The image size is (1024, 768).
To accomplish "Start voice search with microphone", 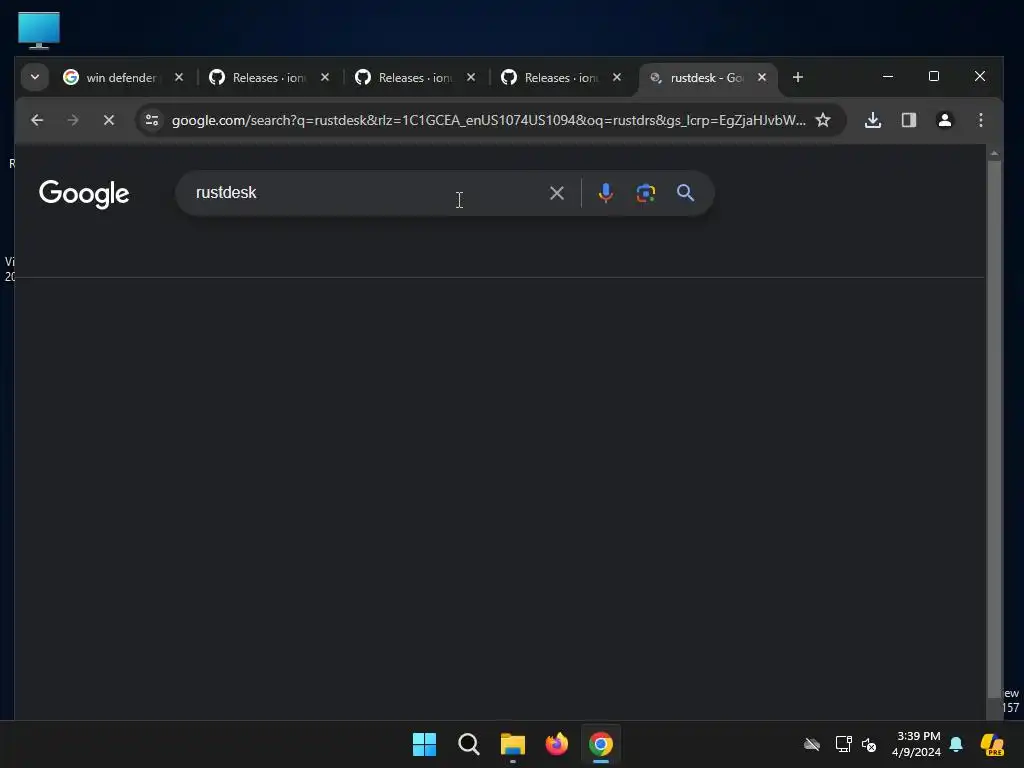I will (606, 193).
